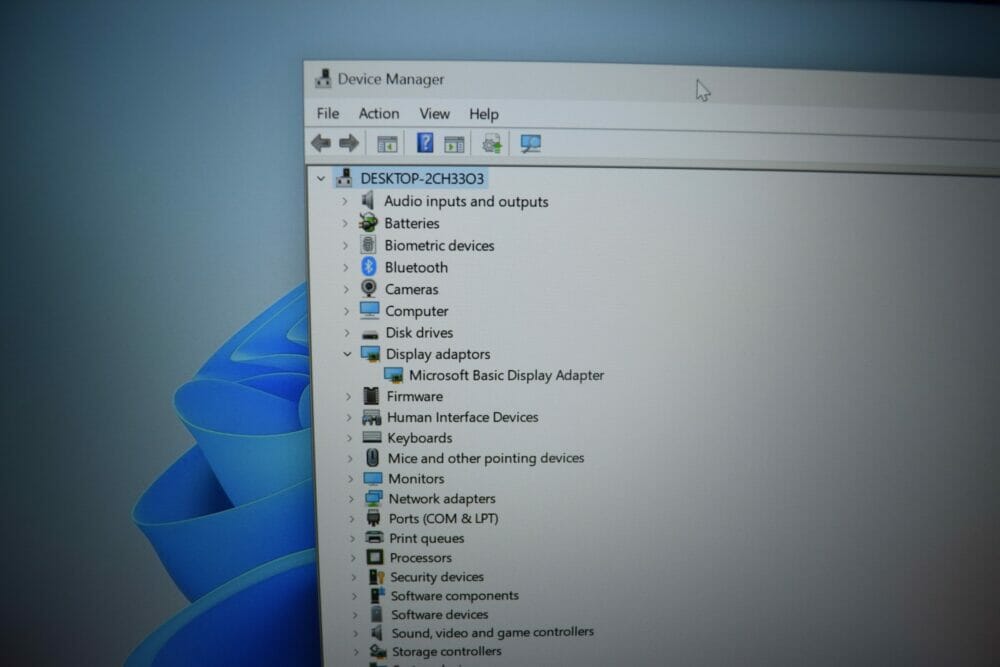The width and height of the screenshot is (1000, 667).
Task: Expand the Biometric devices chevron
Action: coord(346,246)
